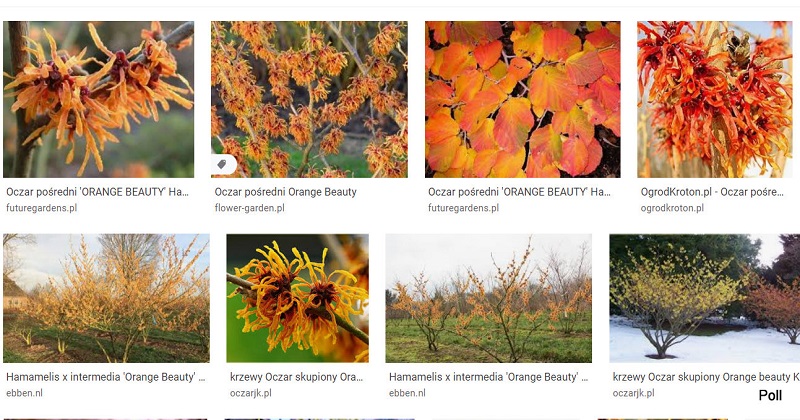The width and height of the screenshot is (800, 420).
Task: Open the oczarjk.pl yellow flower close-up thumbnail
Action: 297,298
